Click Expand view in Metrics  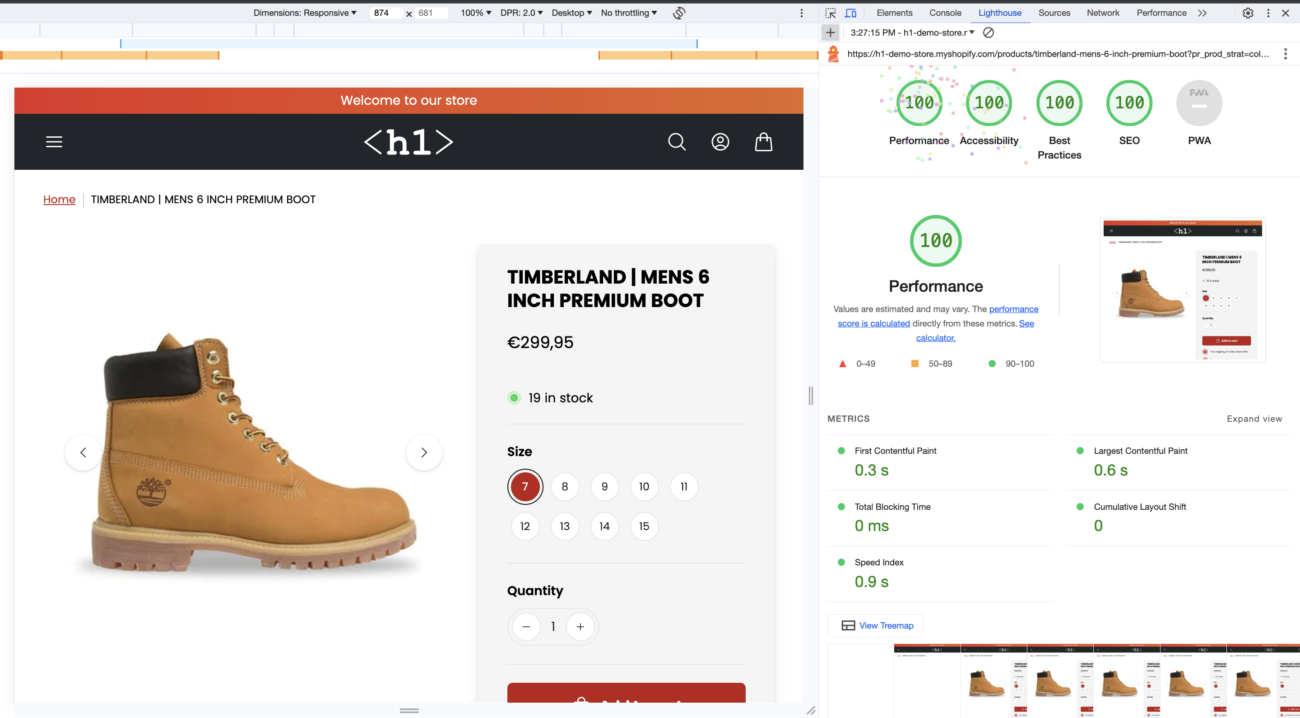point(1254,419)
